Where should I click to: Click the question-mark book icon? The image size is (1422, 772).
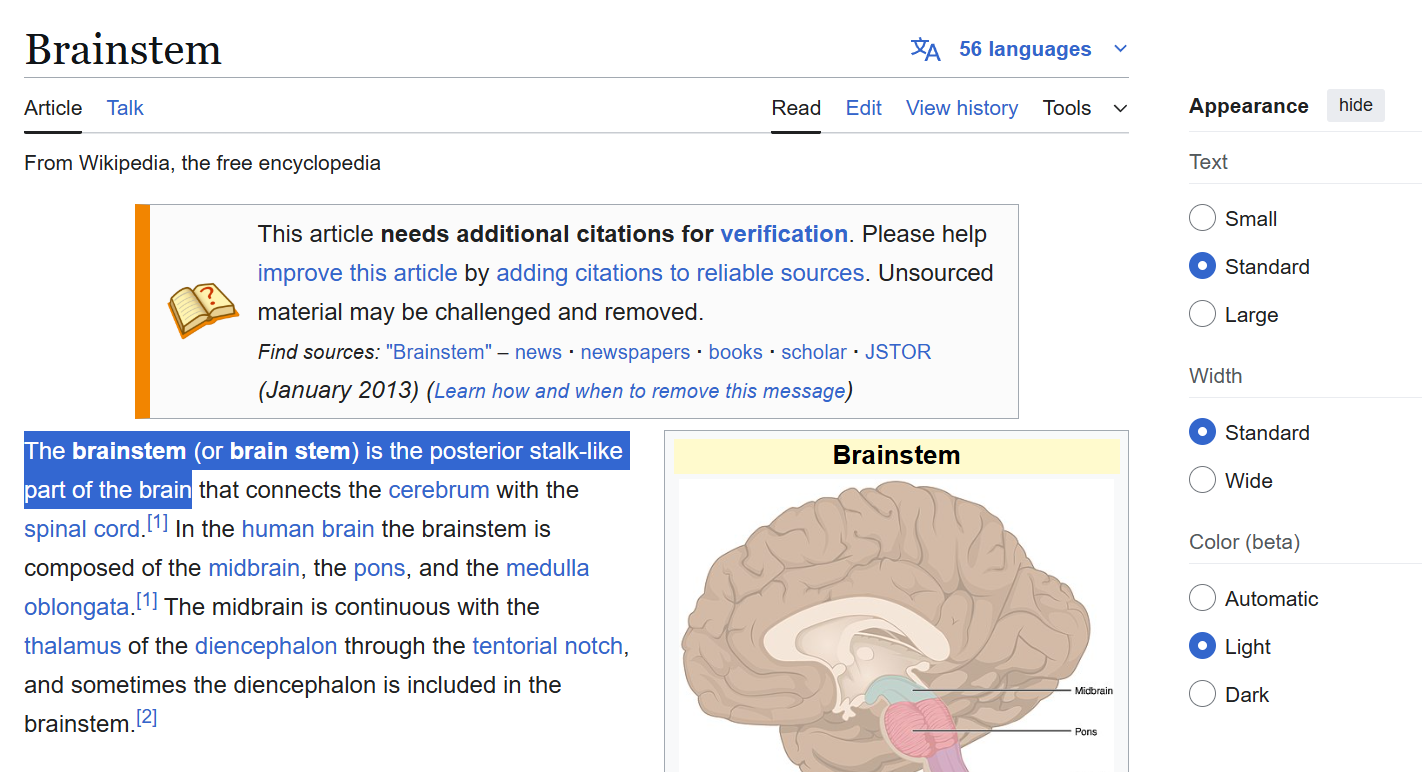[203, 311]
